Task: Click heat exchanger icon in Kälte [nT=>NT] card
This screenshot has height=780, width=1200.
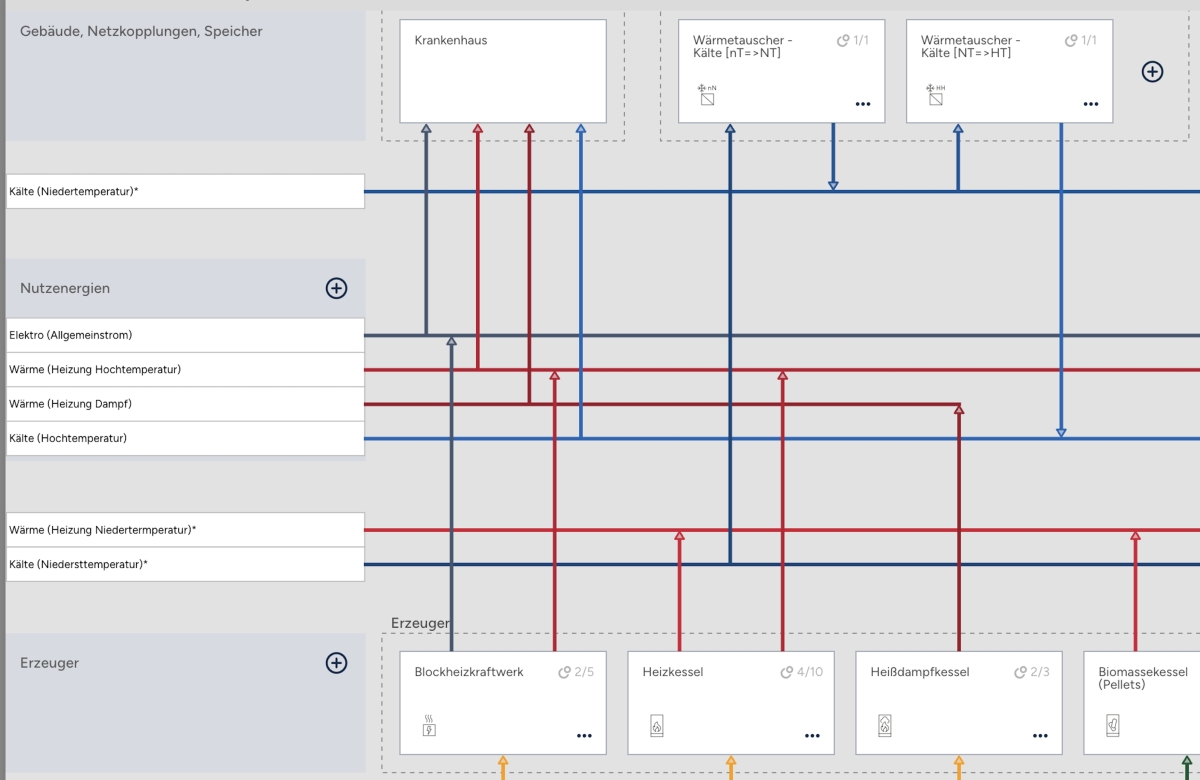Action: click(707, 96)
